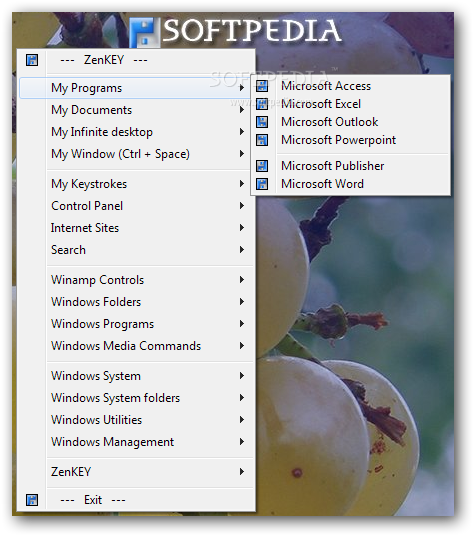Click the Softpedia floppy disk logo
The image size is (474, 536).
tap(145, 32)
